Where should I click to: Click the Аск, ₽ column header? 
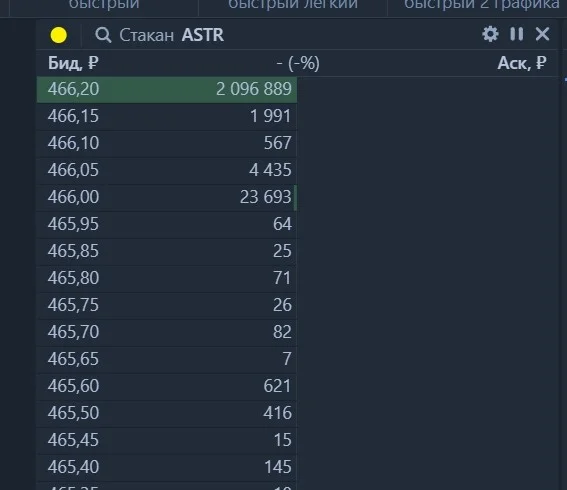(x=522, y=63)
